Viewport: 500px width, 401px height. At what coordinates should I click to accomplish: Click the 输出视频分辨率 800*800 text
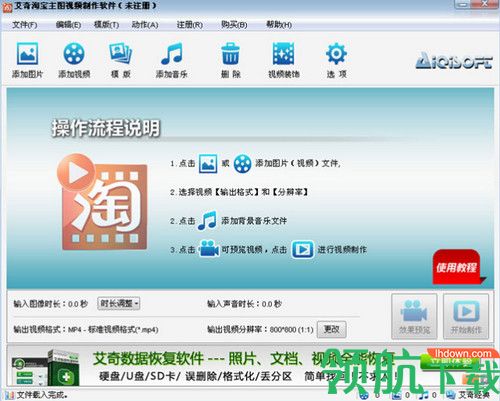260,330
